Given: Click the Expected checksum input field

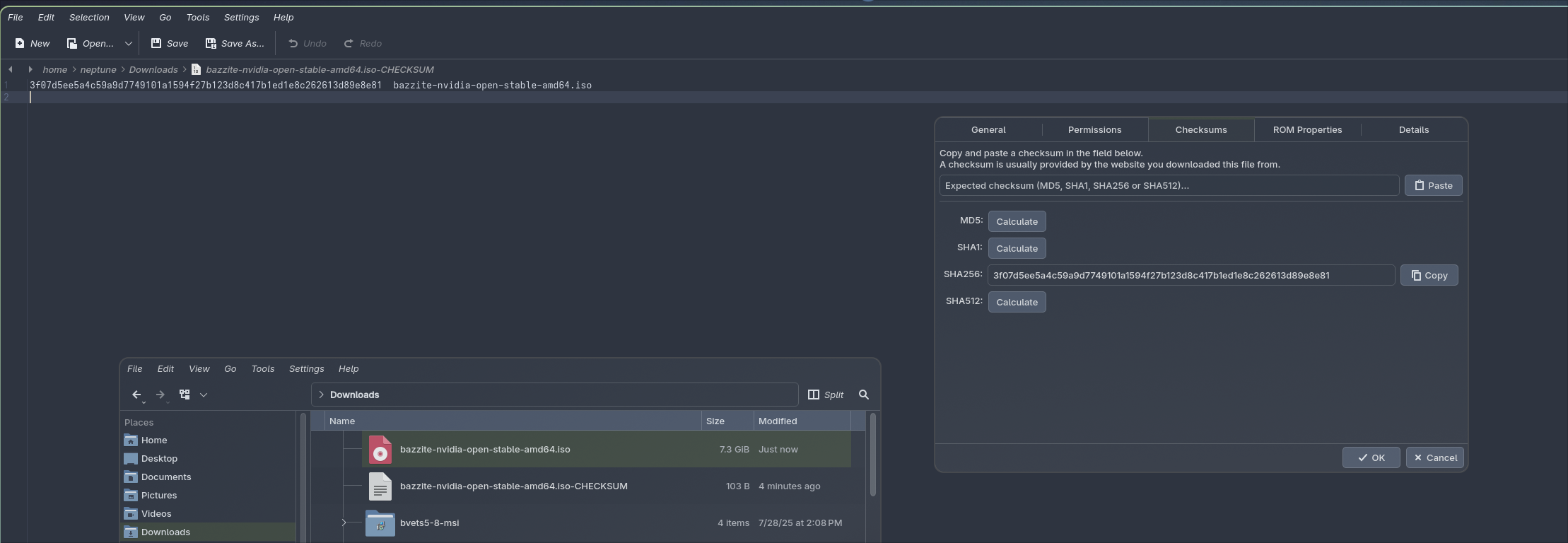Looking at the screenshot, I should [x=1169, y=185].
